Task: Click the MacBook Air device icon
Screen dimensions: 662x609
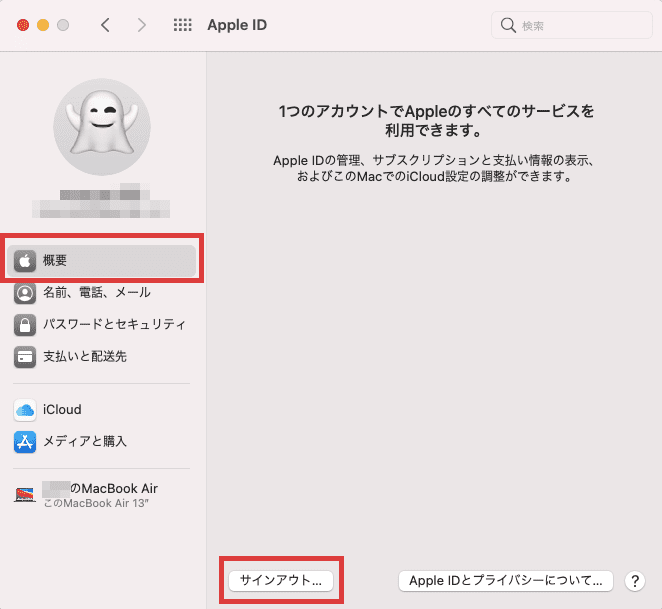Action: coord(25,495)
